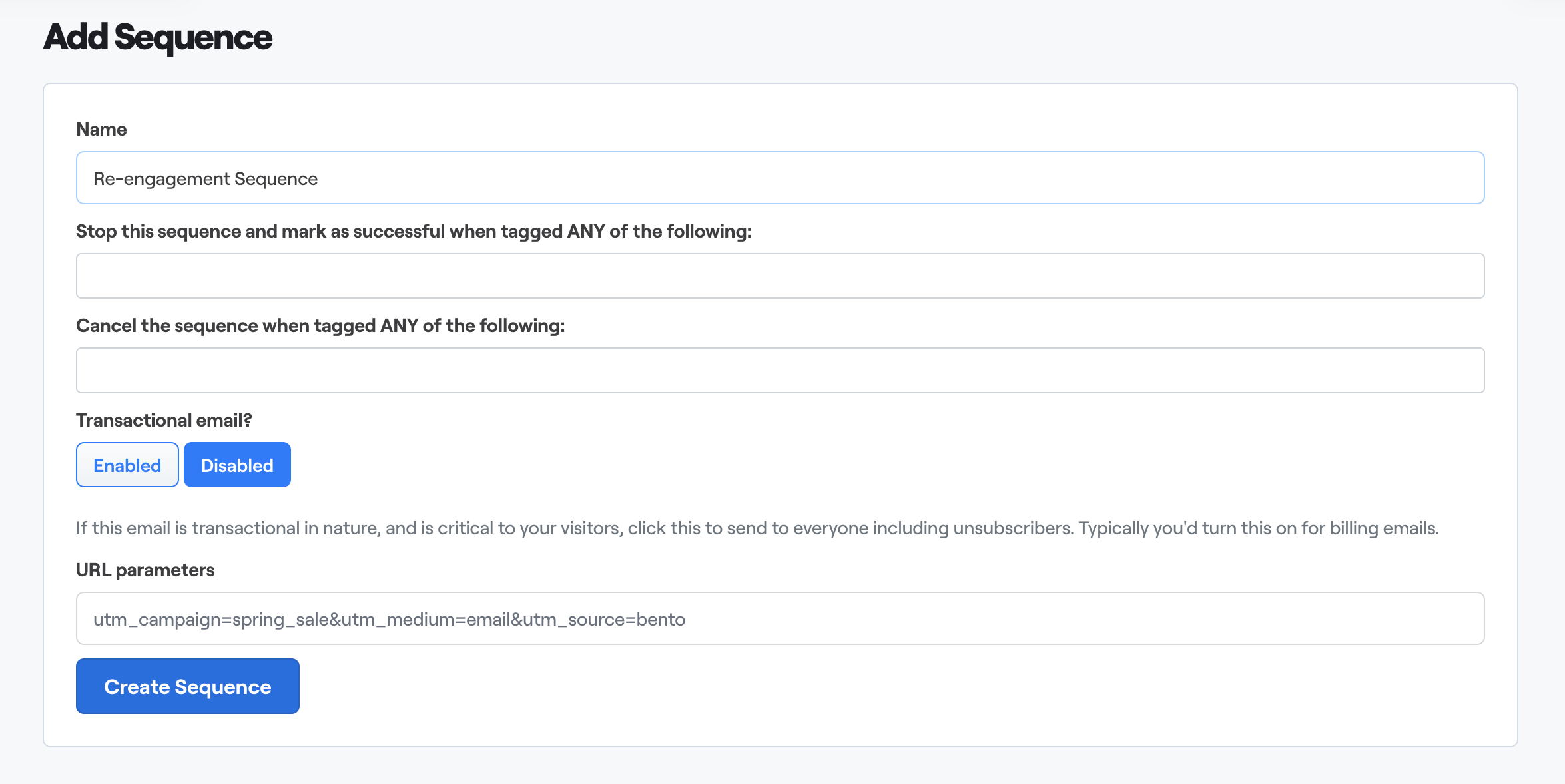This screenshot has height=784, width=1565.
Task: Click the word 'Sequence' in the Name input
Action: (x=276, y=179)
